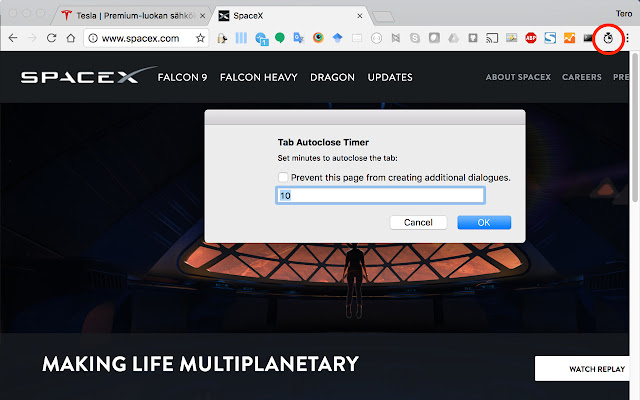Open the Tab Autoclose Timer extension icon
This screenshot has height=400, width=640.
(608, 38)
